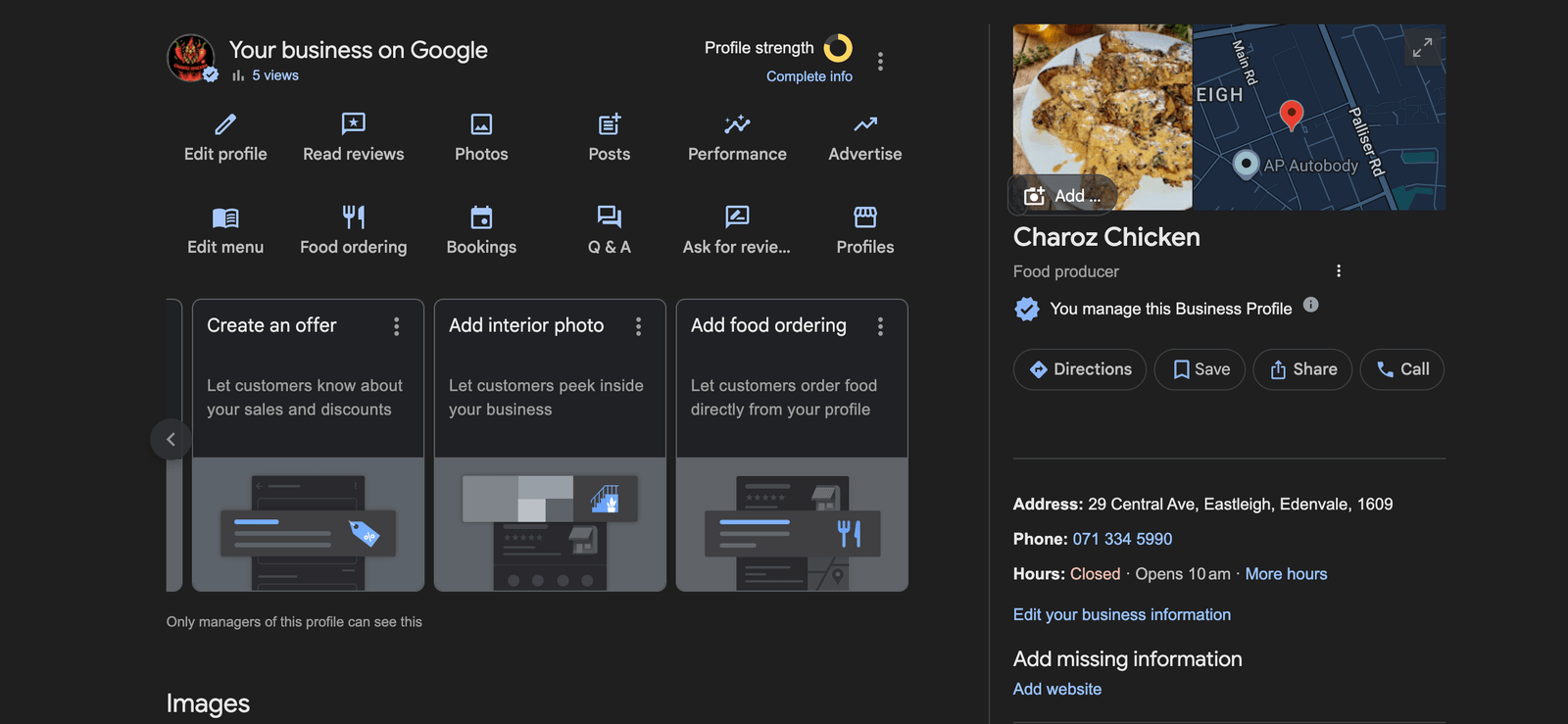Click the Directions button

tap(1080, 369)
